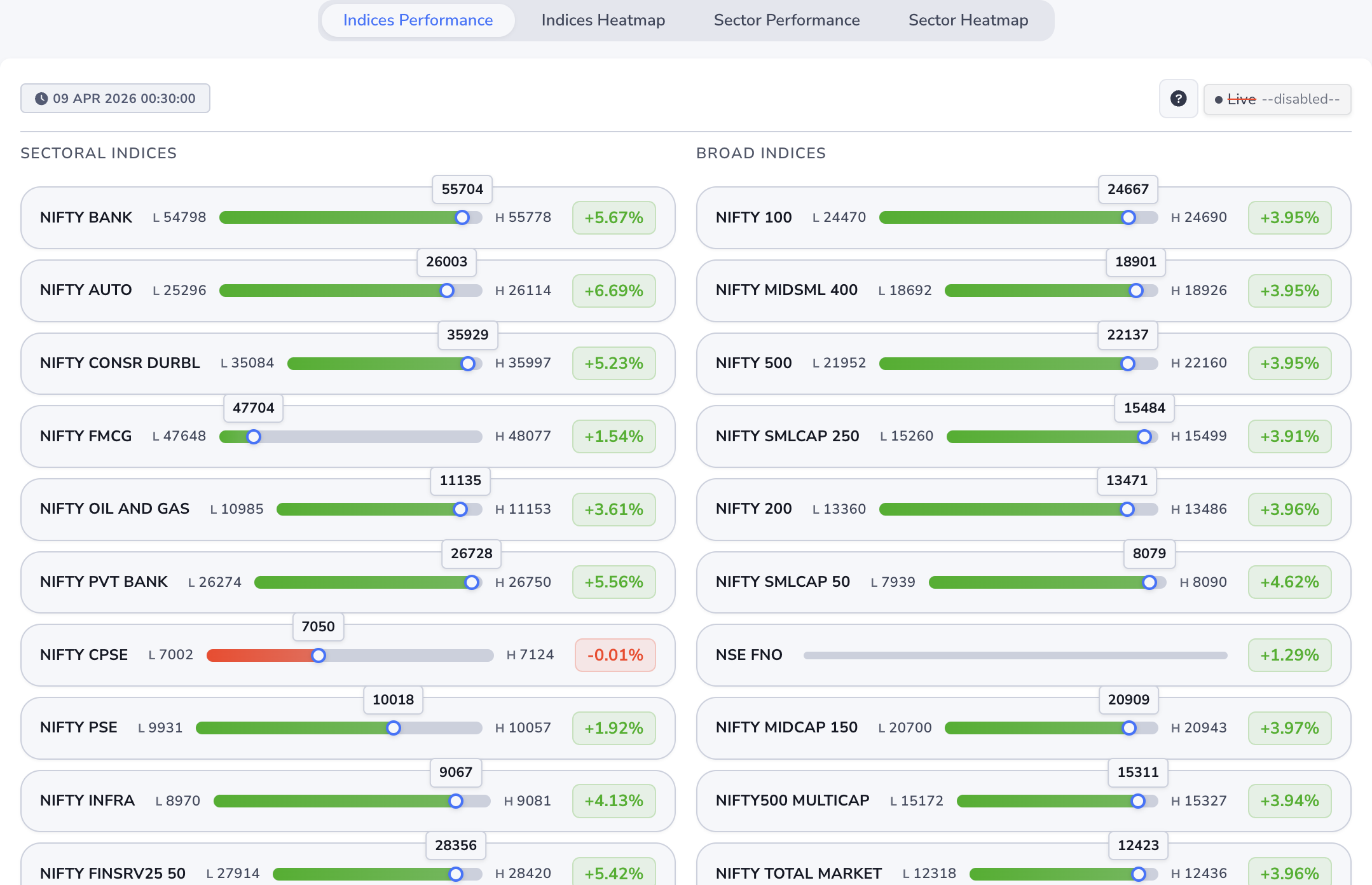Click the +5.67% badge for NIFTY BANK
Image resolution: width=1372 pixels, height=885 pixels.
point(613,217)
